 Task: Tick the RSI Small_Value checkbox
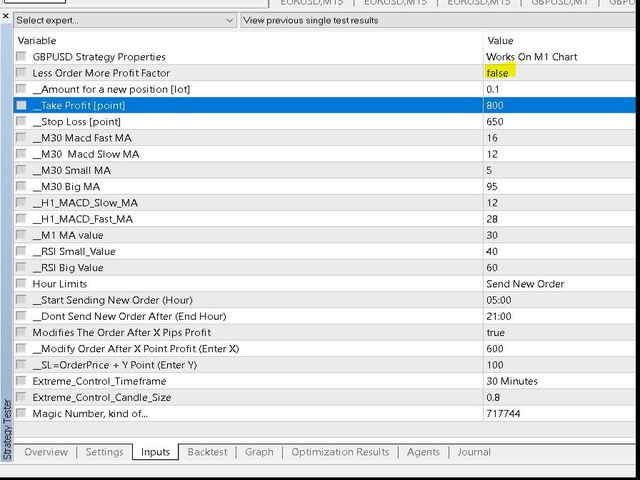(21, 251)
